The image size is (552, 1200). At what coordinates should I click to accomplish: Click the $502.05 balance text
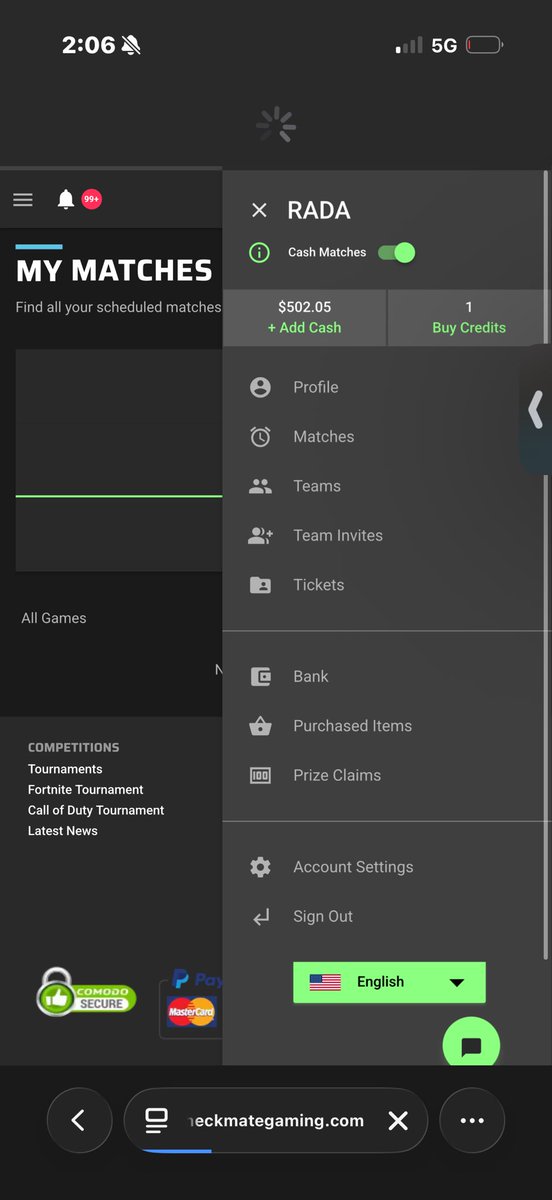(x=305, y=307)
